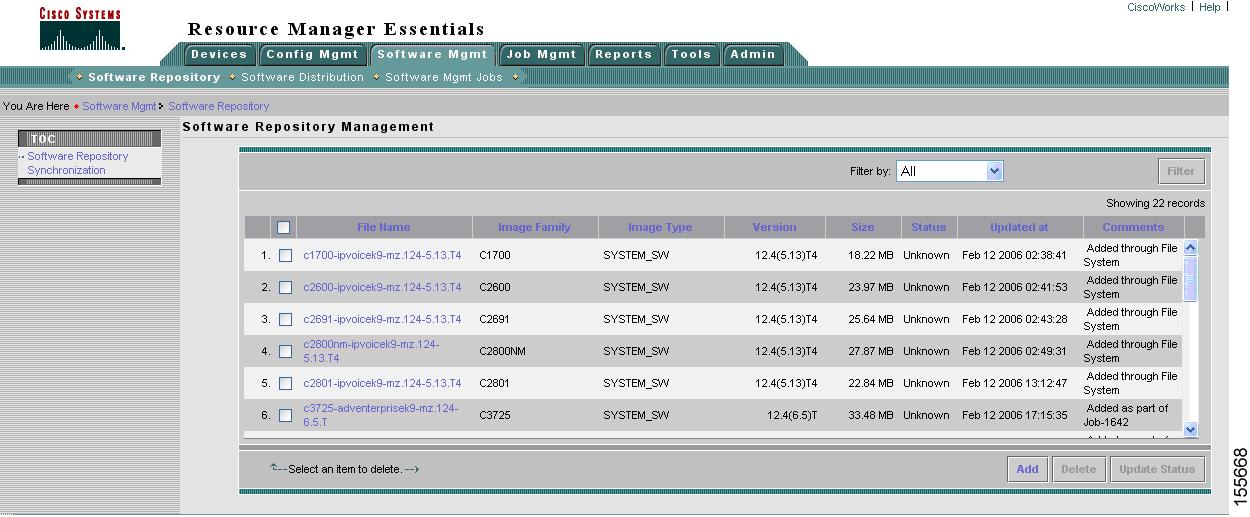The height and width of the screenshot is (517, 1250).
Task: Sort by the Updated at column header
Action: click(x=1019, y=227)
